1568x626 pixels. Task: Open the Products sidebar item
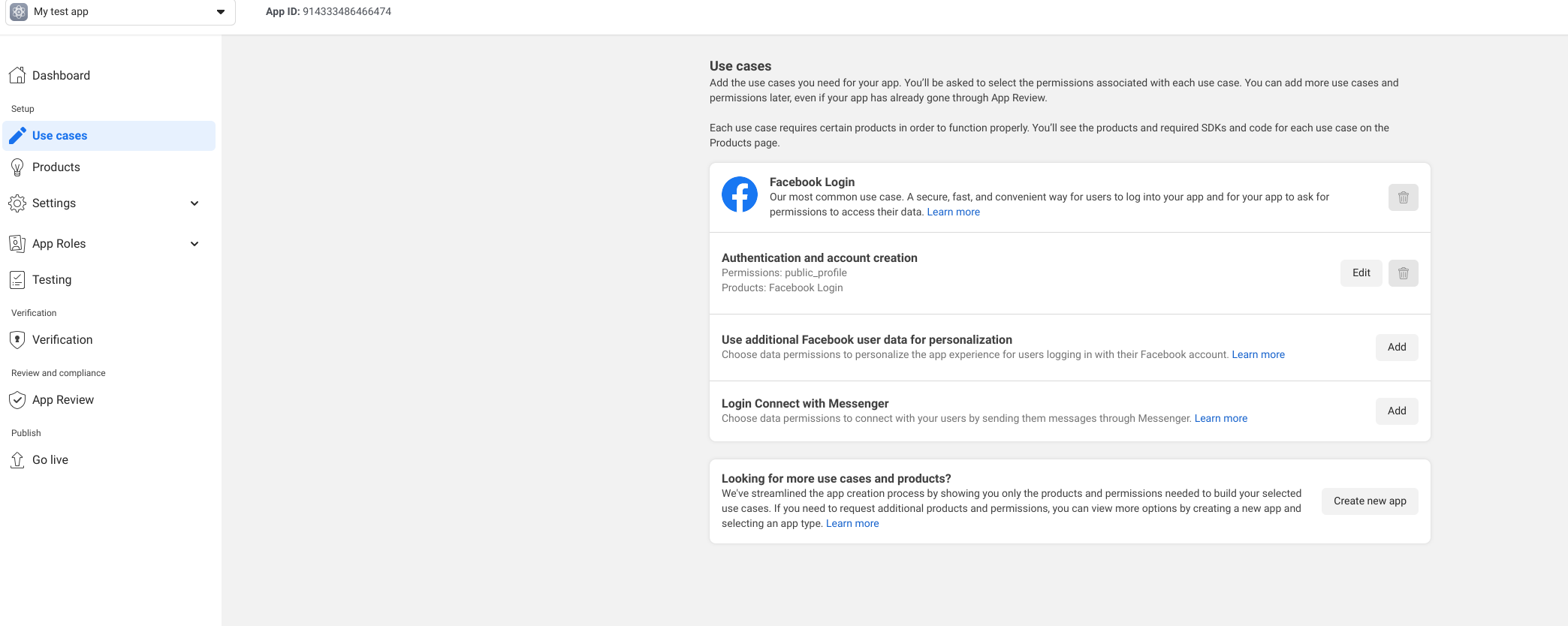pyautogui.click(x=56, y=167)
